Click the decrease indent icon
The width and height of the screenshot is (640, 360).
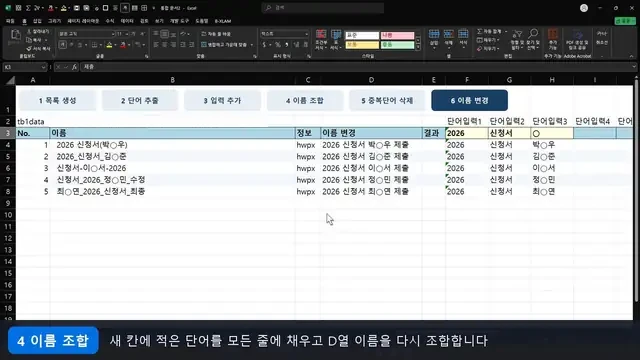pos(183,44)
